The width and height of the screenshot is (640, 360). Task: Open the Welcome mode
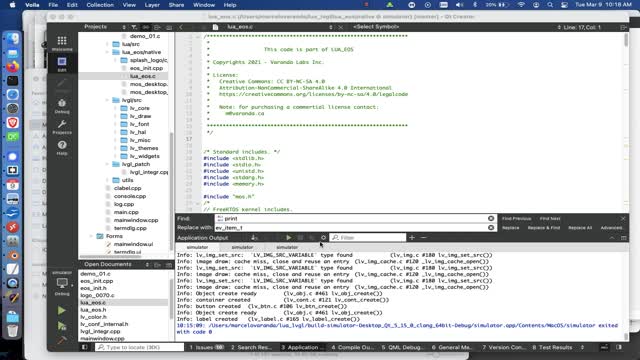(62, 43)
